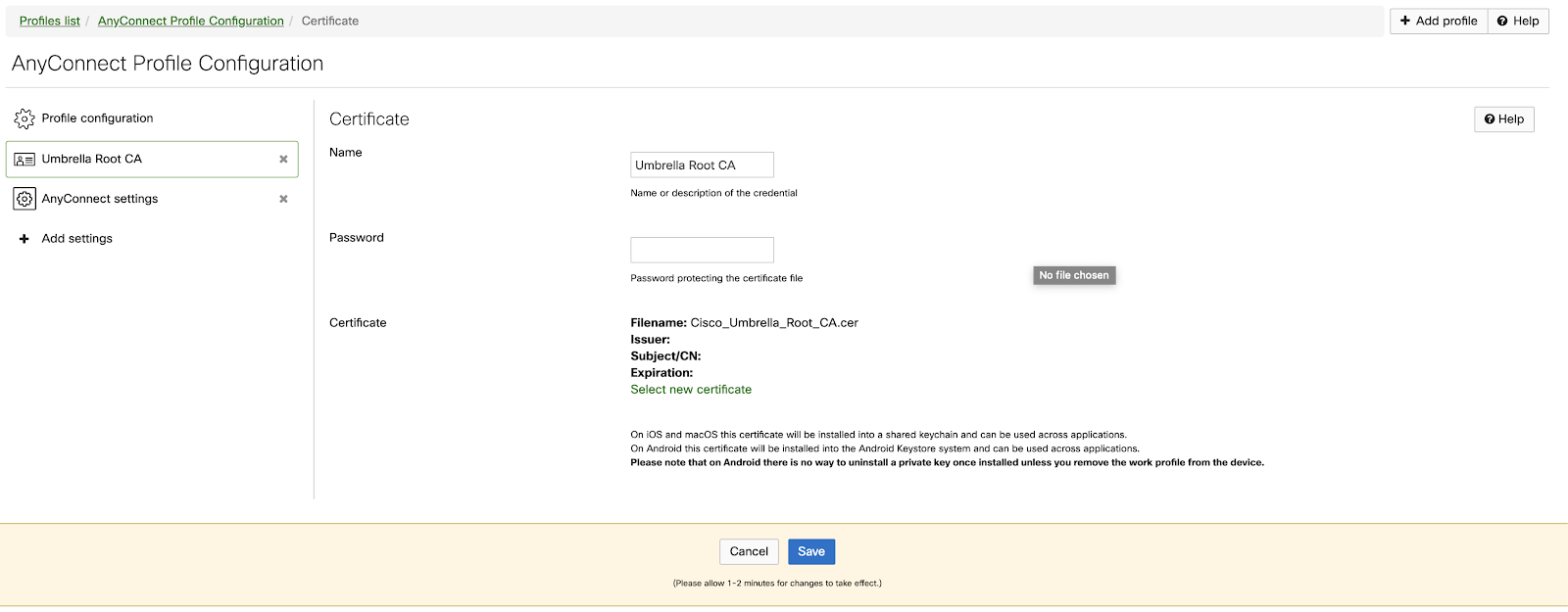Remove the AnyConnect settings payload with its X
Image resolution: width=1568 pixels, height=612 pixels.
point(283,199)
